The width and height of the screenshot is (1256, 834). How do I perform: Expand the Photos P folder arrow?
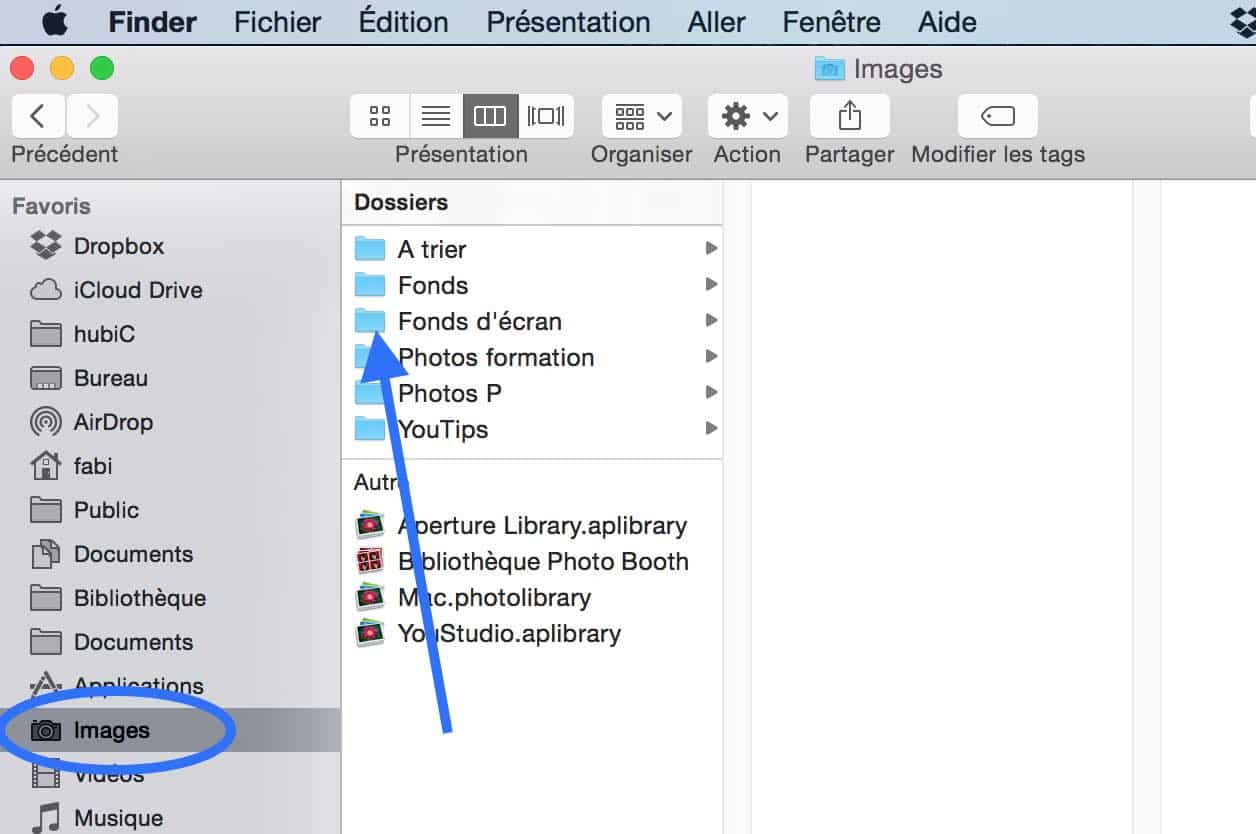pos(711,392)
